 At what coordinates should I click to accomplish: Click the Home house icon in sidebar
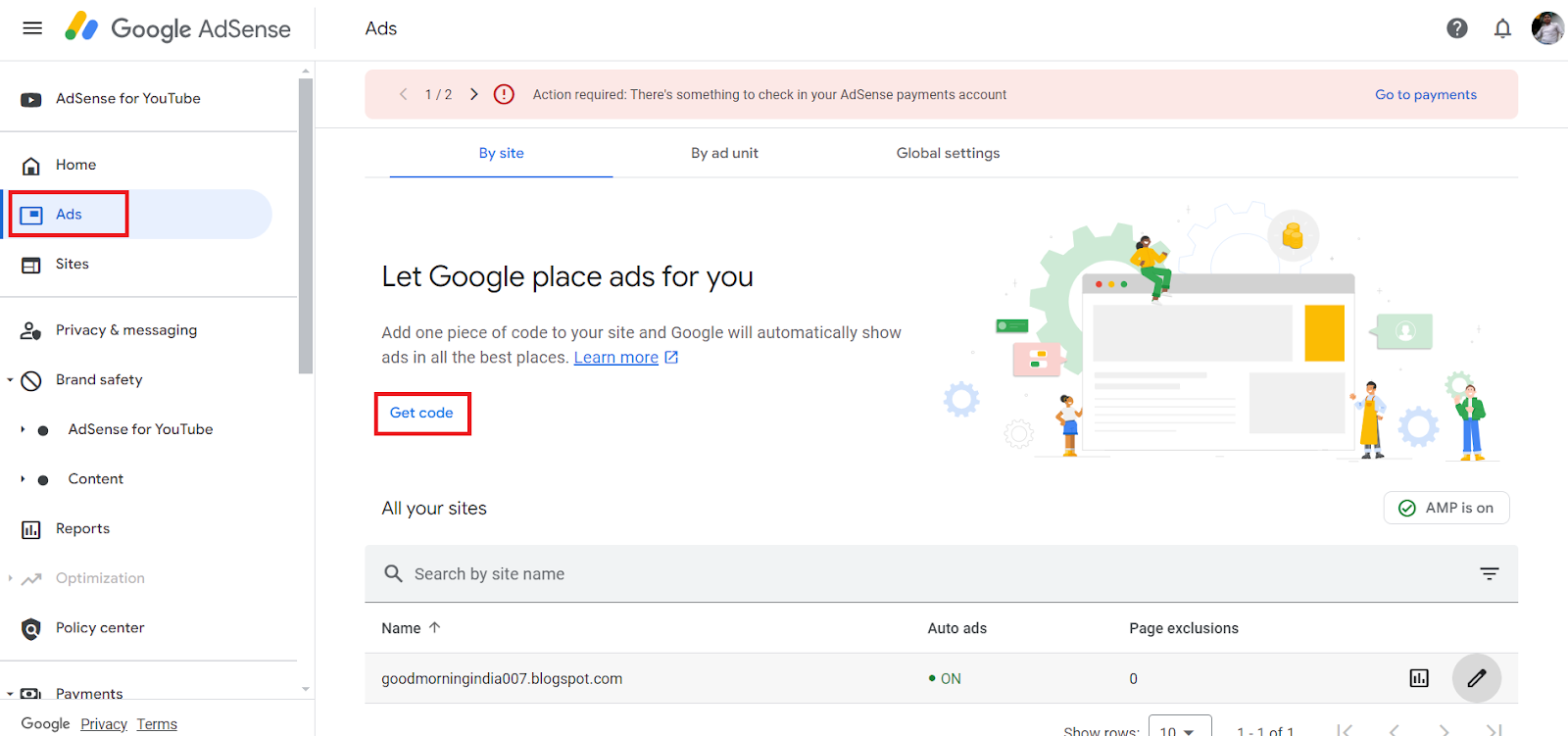coord(31,166)
